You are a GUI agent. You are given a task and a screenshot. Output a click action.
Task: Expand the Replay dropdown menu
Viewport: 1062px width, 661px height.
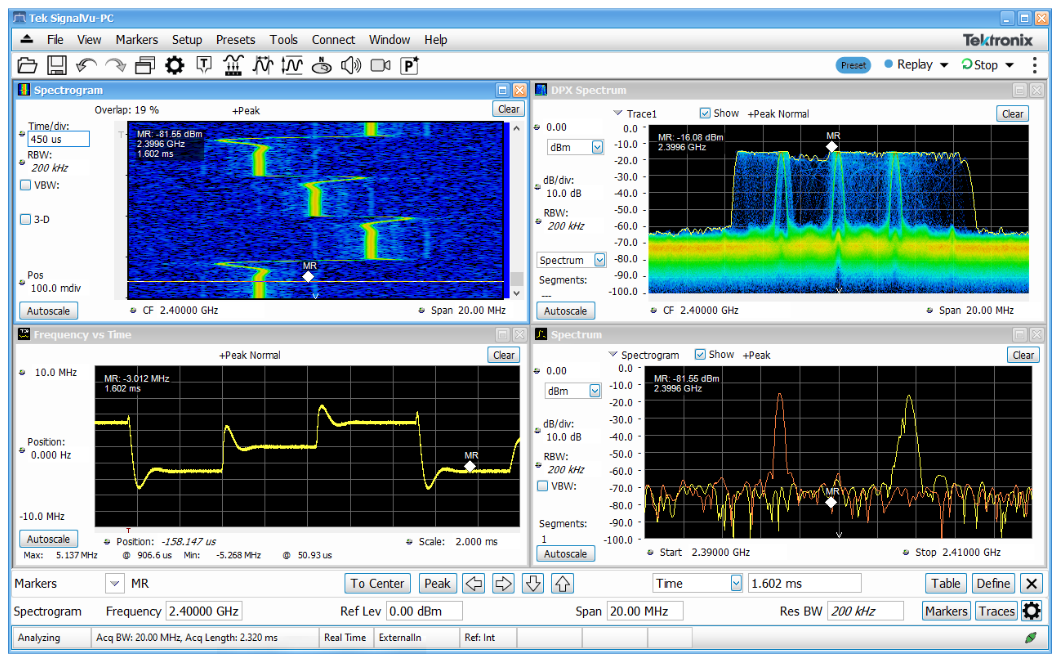coord(943,65)
